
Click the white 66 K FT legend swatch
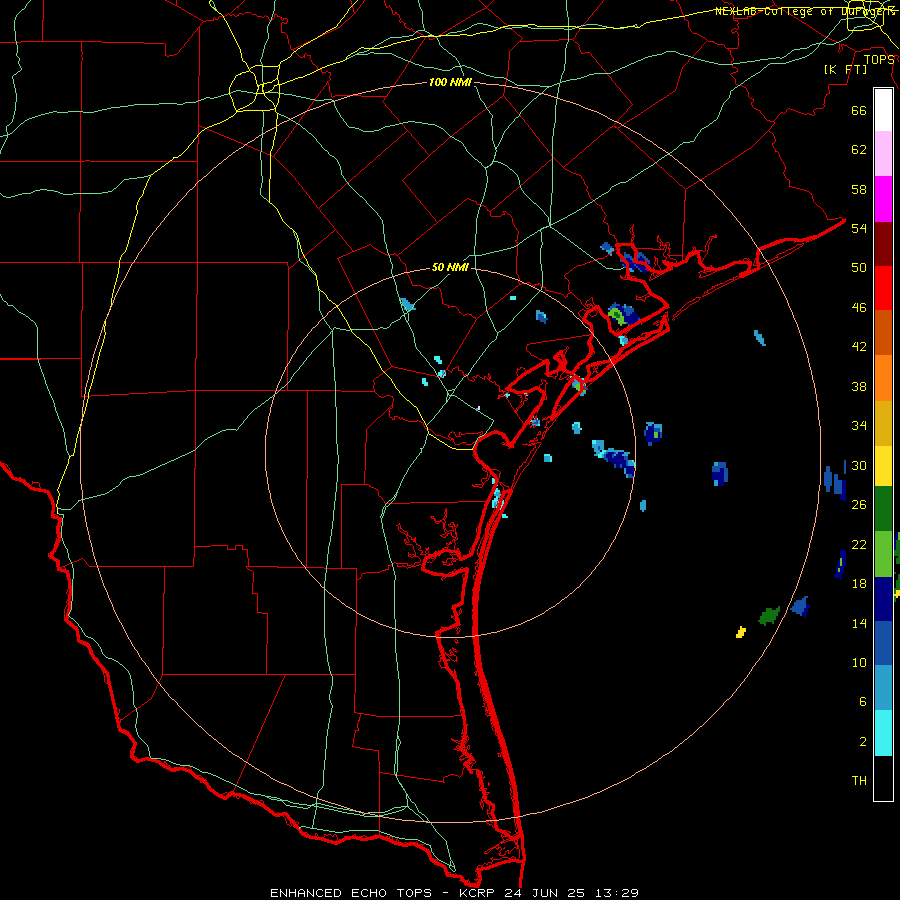(x=883, y=110)
